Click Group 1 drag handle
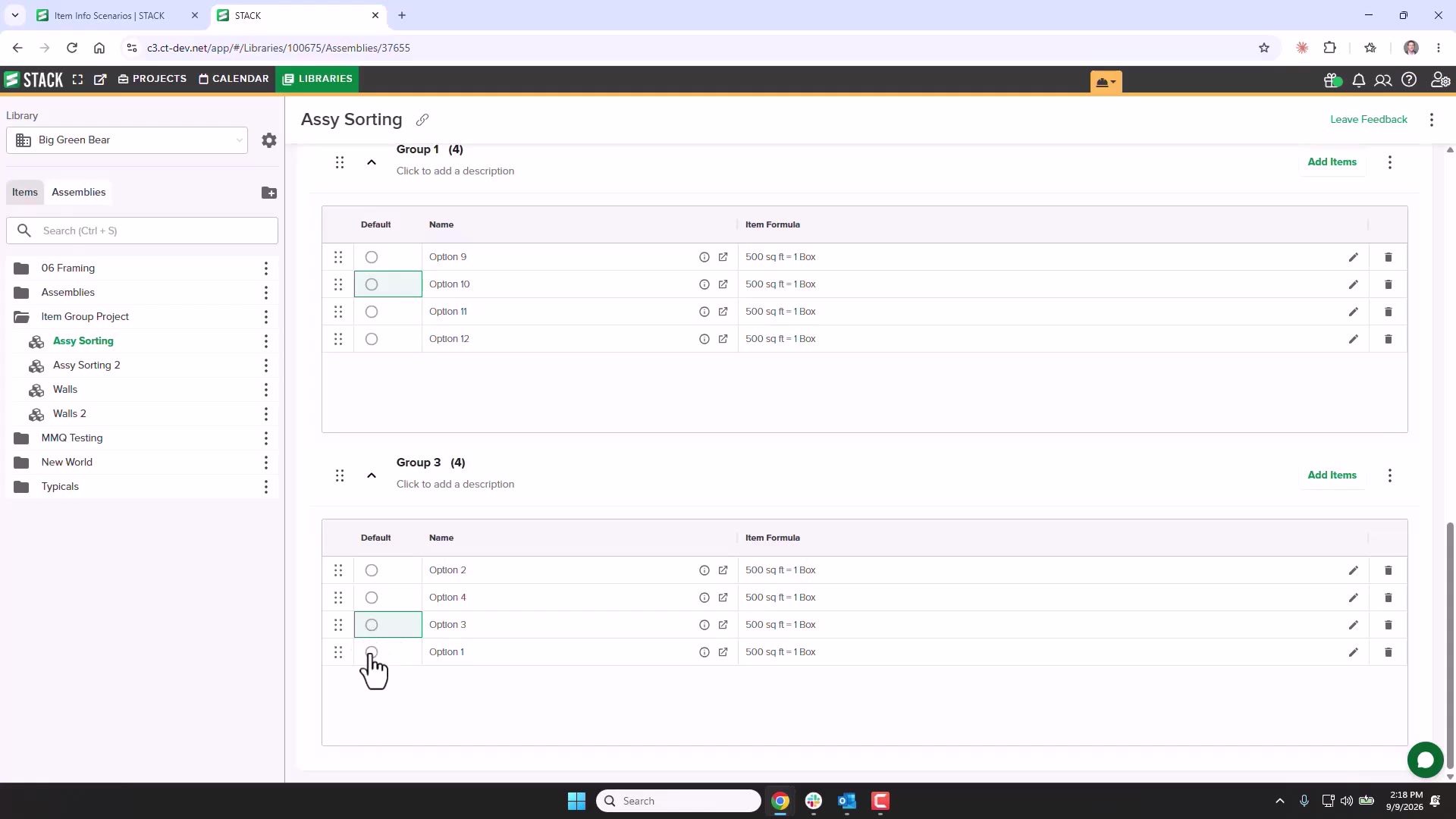 340,162
